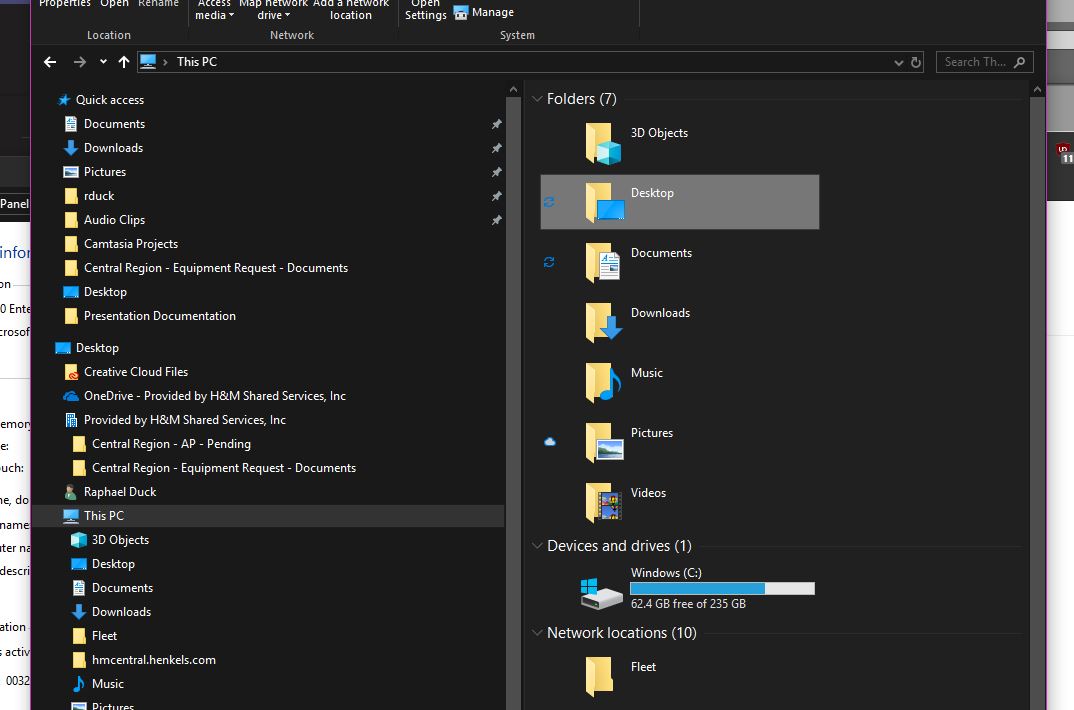
Task: Click the Raphael Duck user icon
Action: (x=70, y=492)
